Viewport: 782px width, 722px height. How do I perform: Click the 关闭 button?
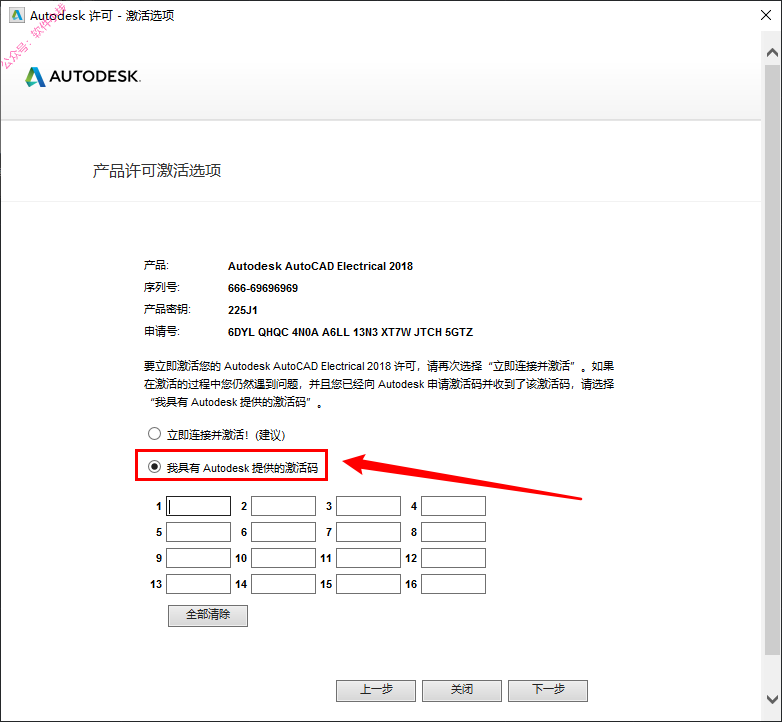tap(462, 691)
